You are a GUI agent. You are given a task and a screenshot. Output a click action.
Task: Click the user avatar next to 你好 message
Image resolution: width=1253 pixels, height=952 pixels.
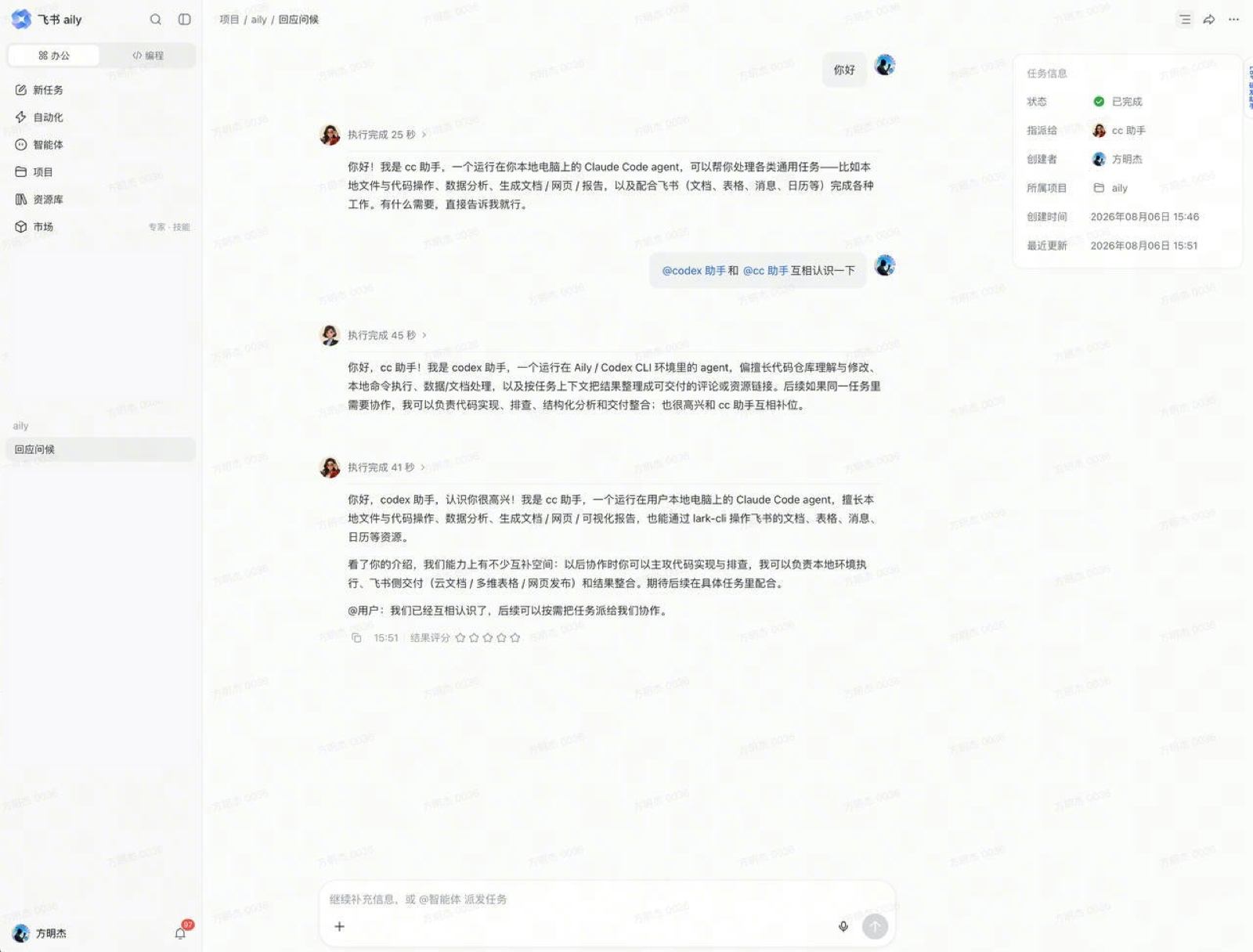tap(885, 65)
